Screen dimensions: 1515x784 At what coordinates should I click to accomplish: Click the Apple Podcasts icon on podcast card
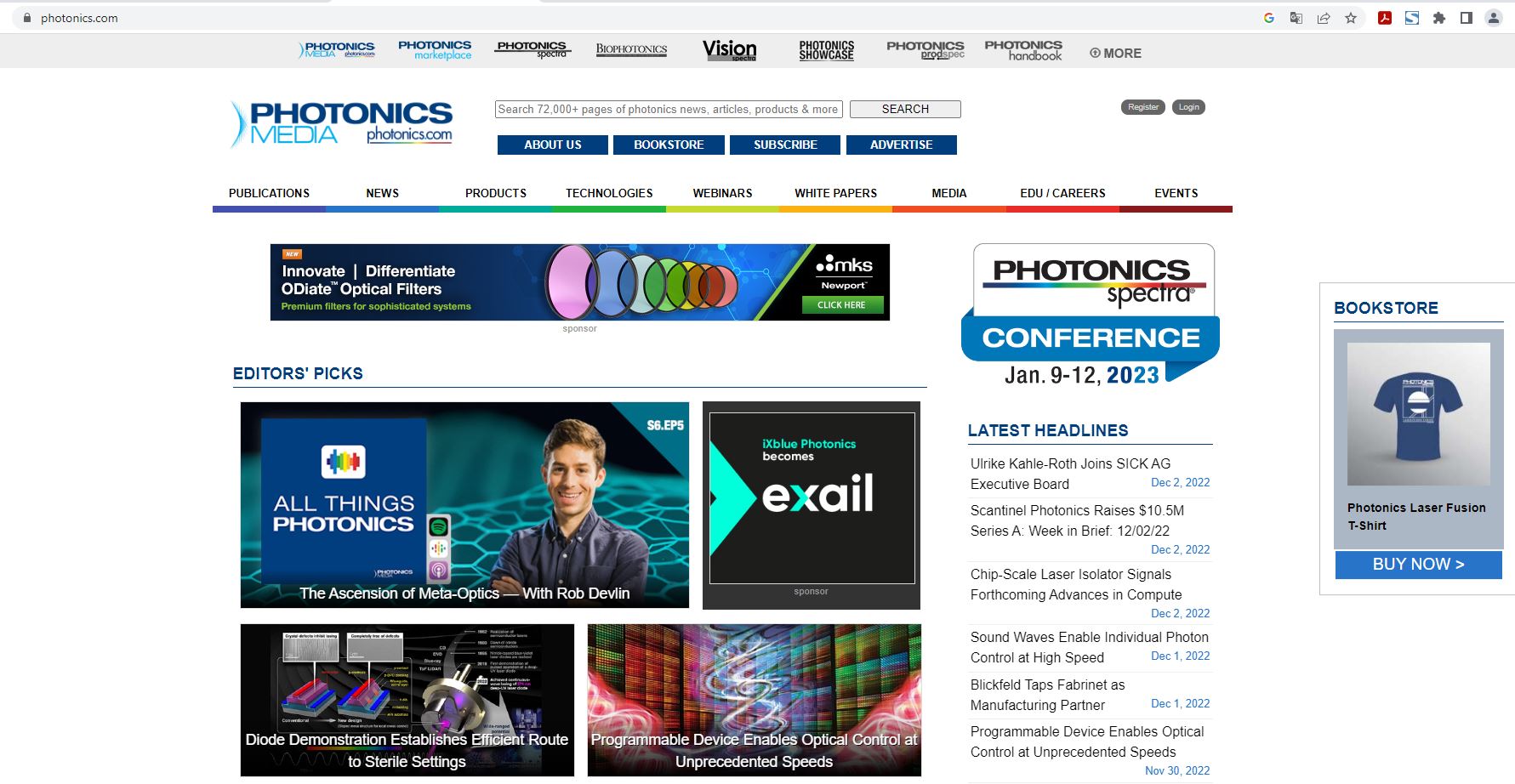(438, 570)
